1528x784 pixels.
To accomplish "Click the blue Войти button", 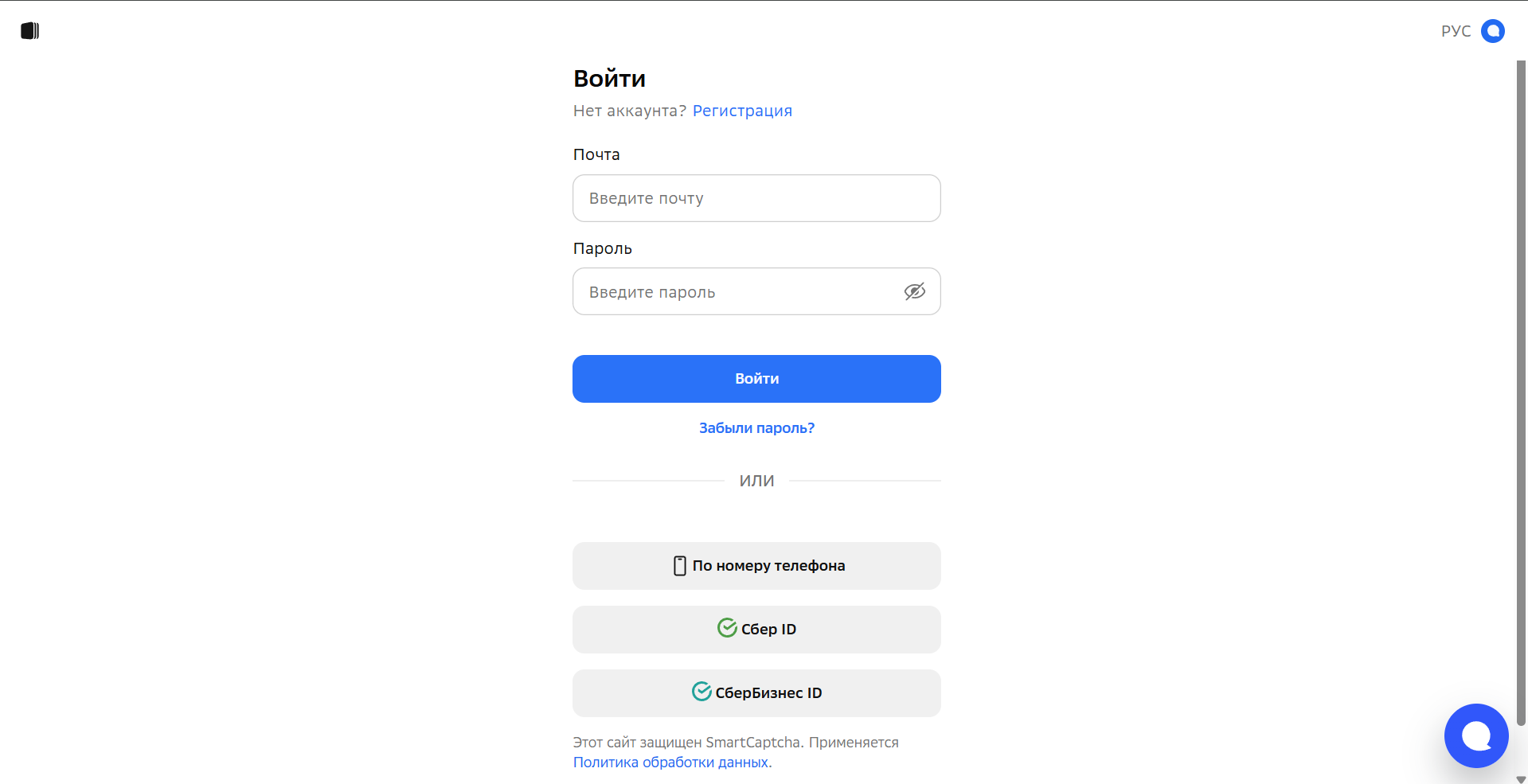I will coord(756,379).
